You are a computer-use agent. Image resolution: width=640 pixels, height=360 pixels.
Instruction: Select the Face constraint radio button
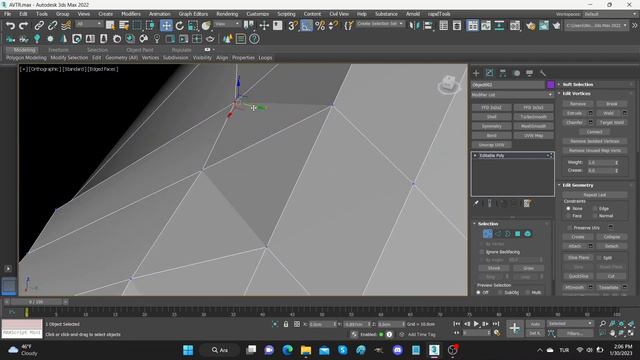[568, 216]
